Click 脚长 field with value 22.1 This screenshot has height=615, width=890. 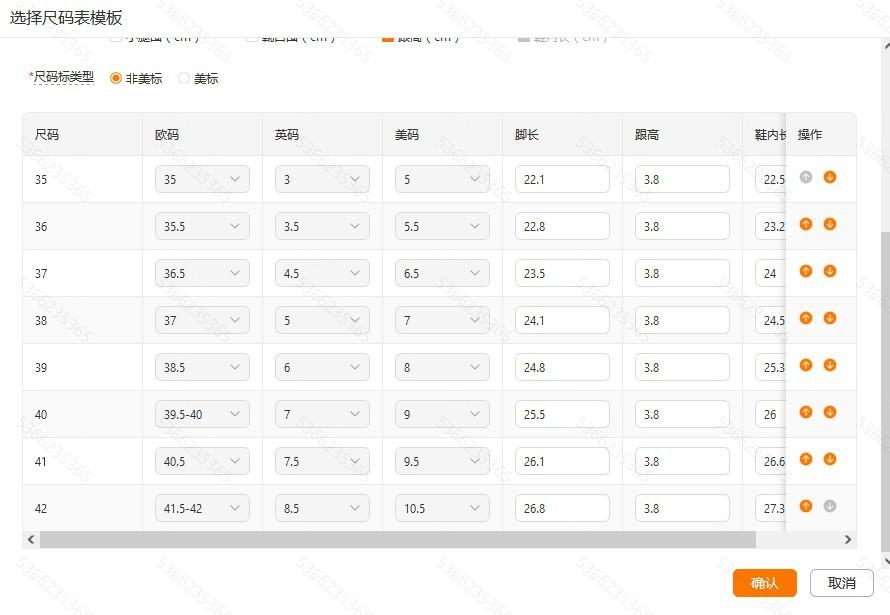coord(562,179)
